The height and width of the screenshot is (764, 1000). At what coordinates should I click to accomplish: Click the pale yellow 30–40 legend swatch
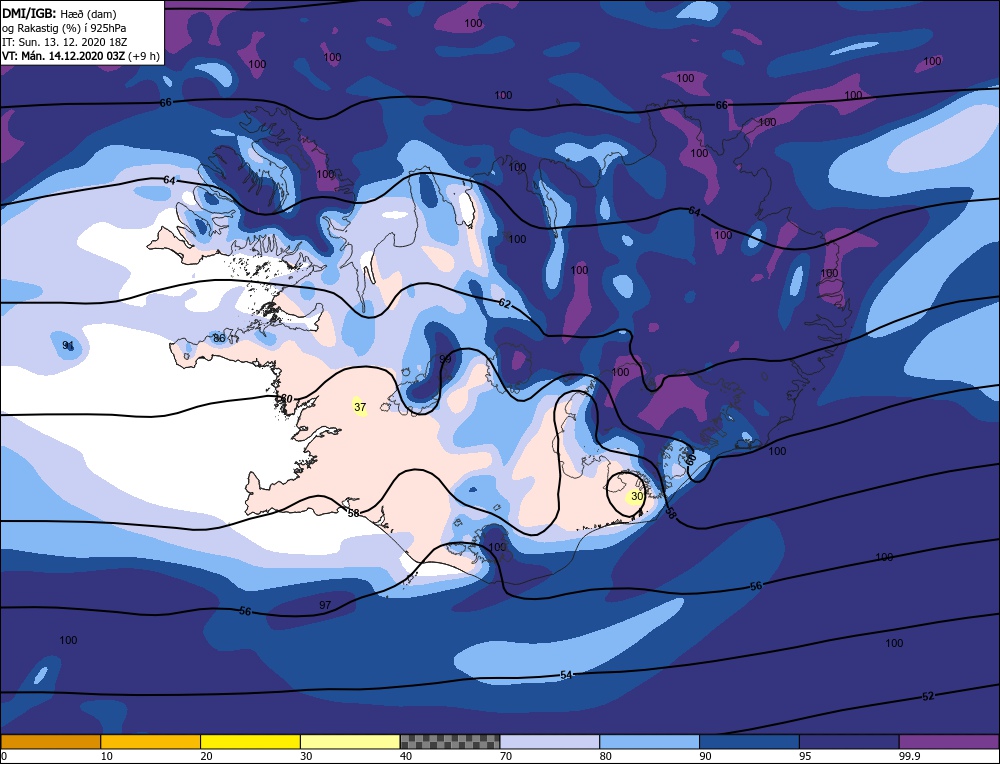[x=350, y=742]
